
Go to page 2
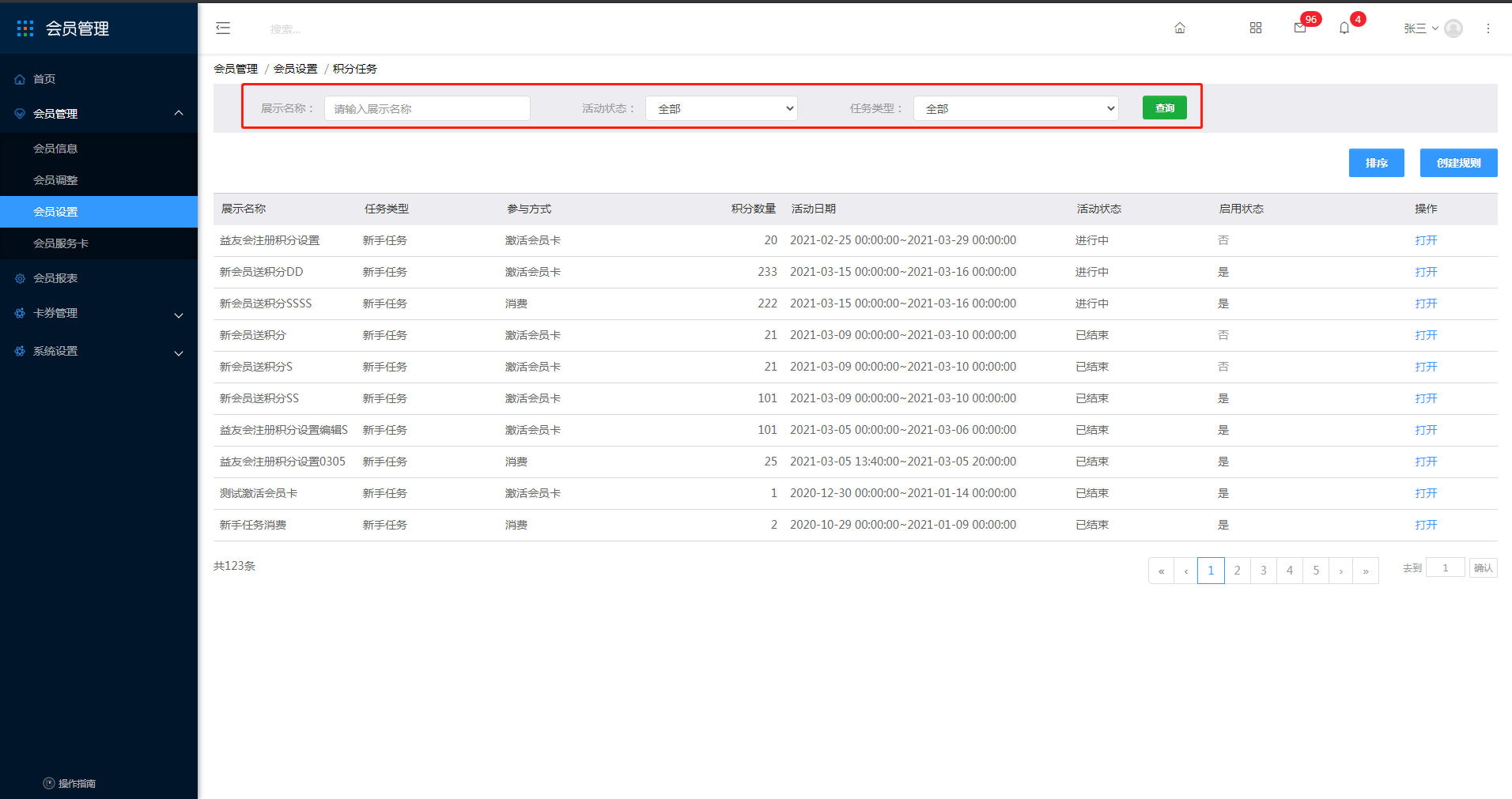(x=1238, y=571)
